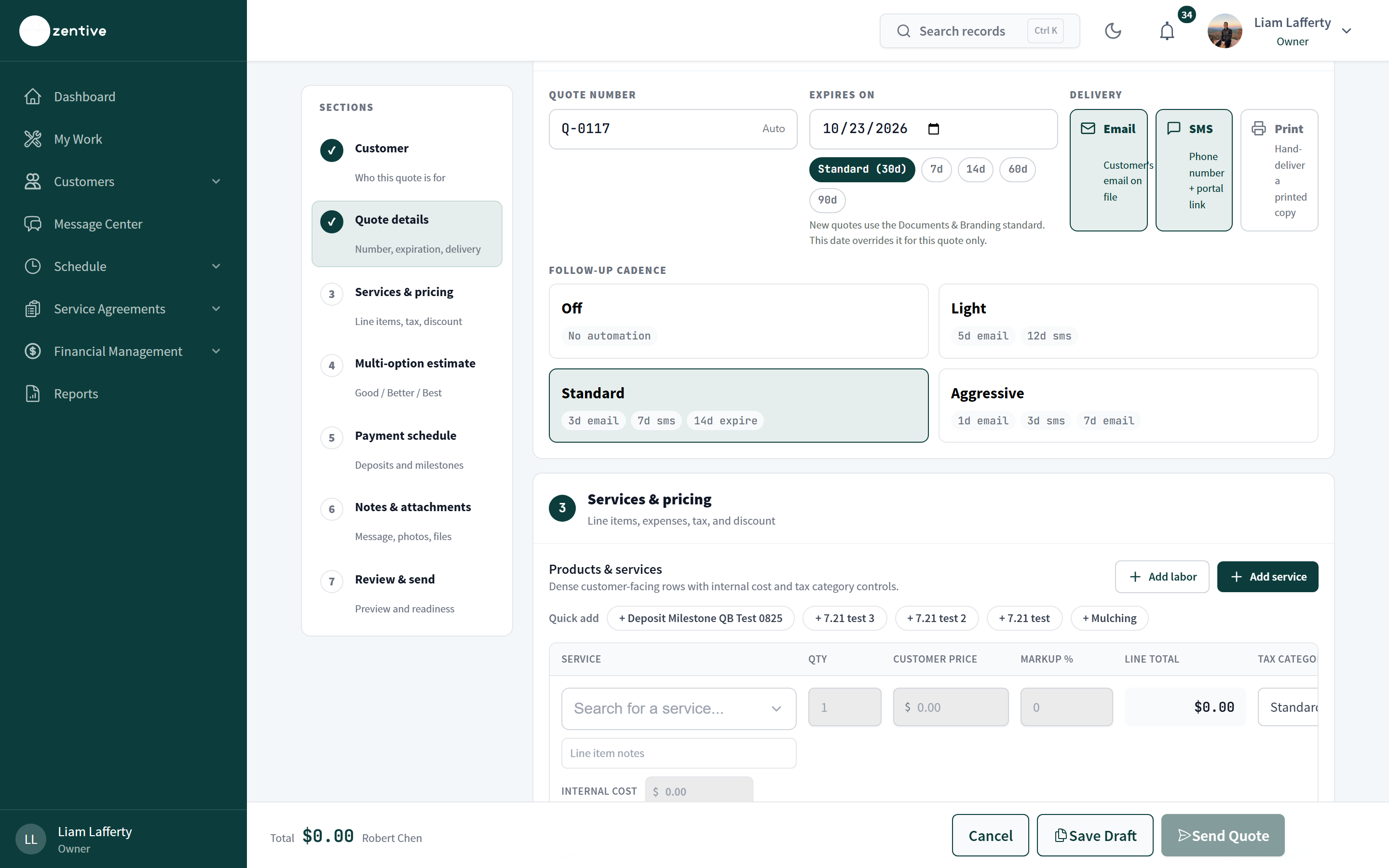Screen dimensions: 1389x868
Task: Select SMS delivery option
Action: coord(1194,170)
